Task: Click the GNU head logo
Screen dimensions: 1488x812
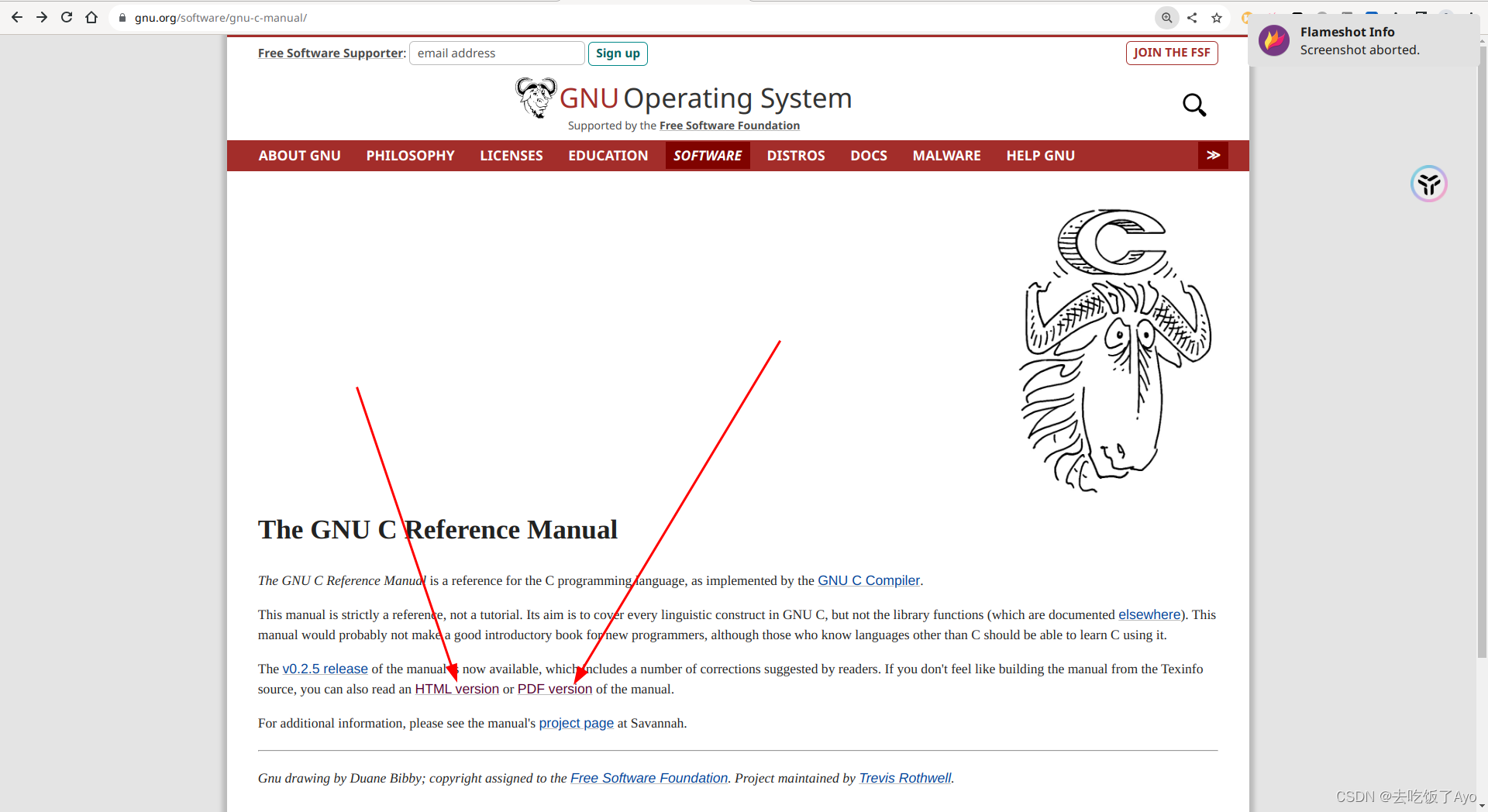Action: (x=536, y=98)
